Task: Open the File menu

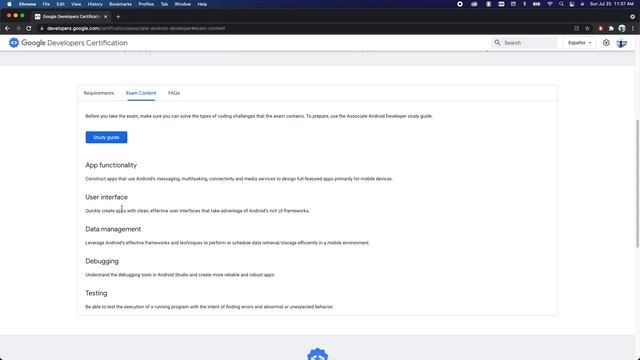Action: click(46, 4)
